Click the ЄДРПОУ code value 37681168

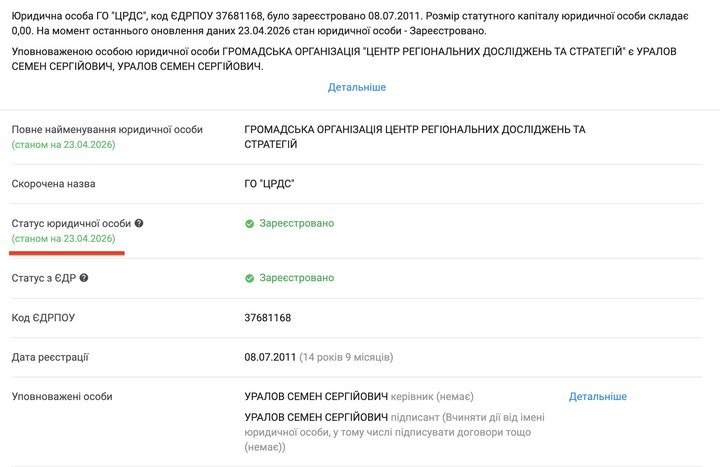[268, 318]
